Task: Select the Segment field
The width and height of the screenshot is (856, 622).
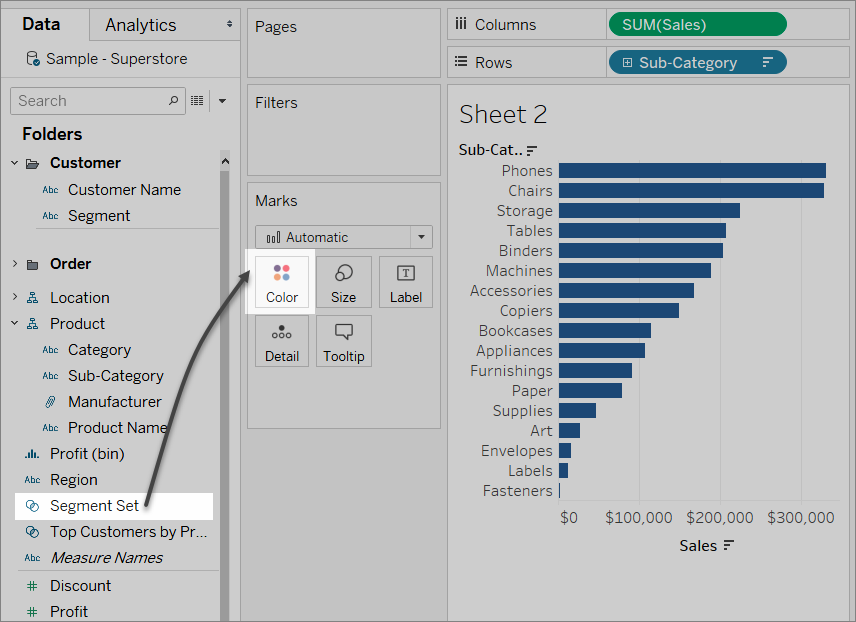Action: point(99,216)
